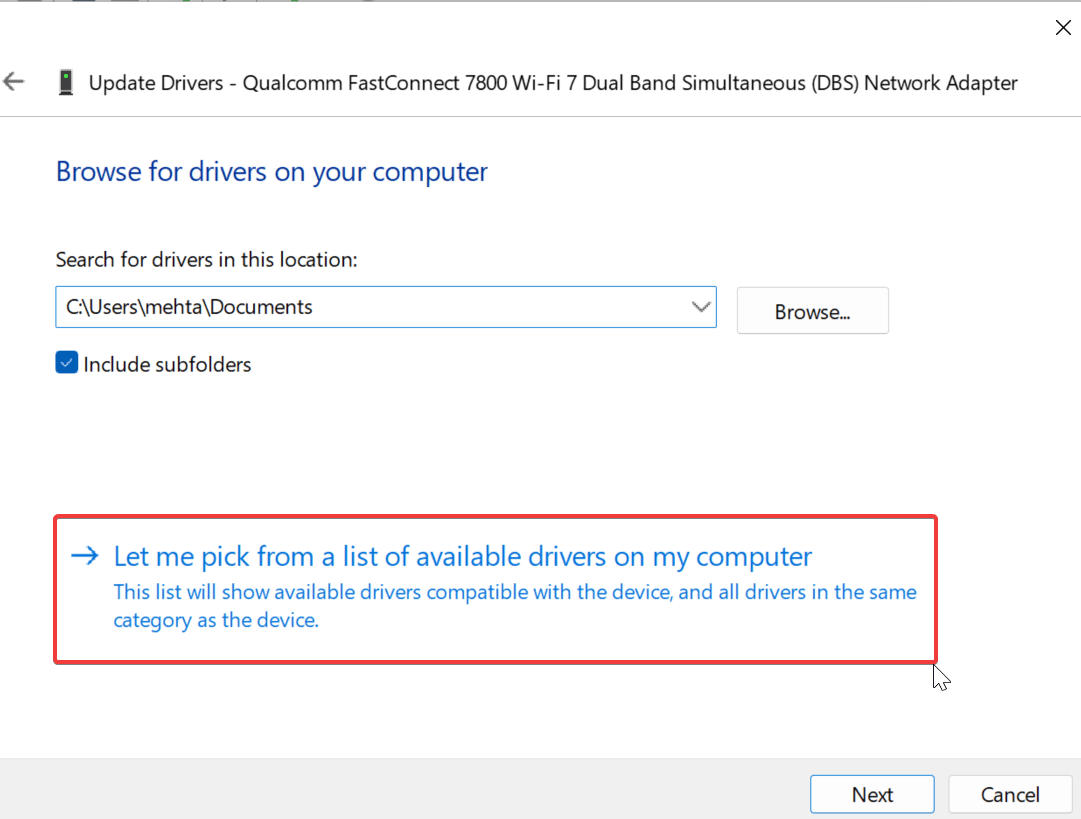Close the Update Drivers dialog
Screen dimensions: 1081x819
click(1063, 28)
